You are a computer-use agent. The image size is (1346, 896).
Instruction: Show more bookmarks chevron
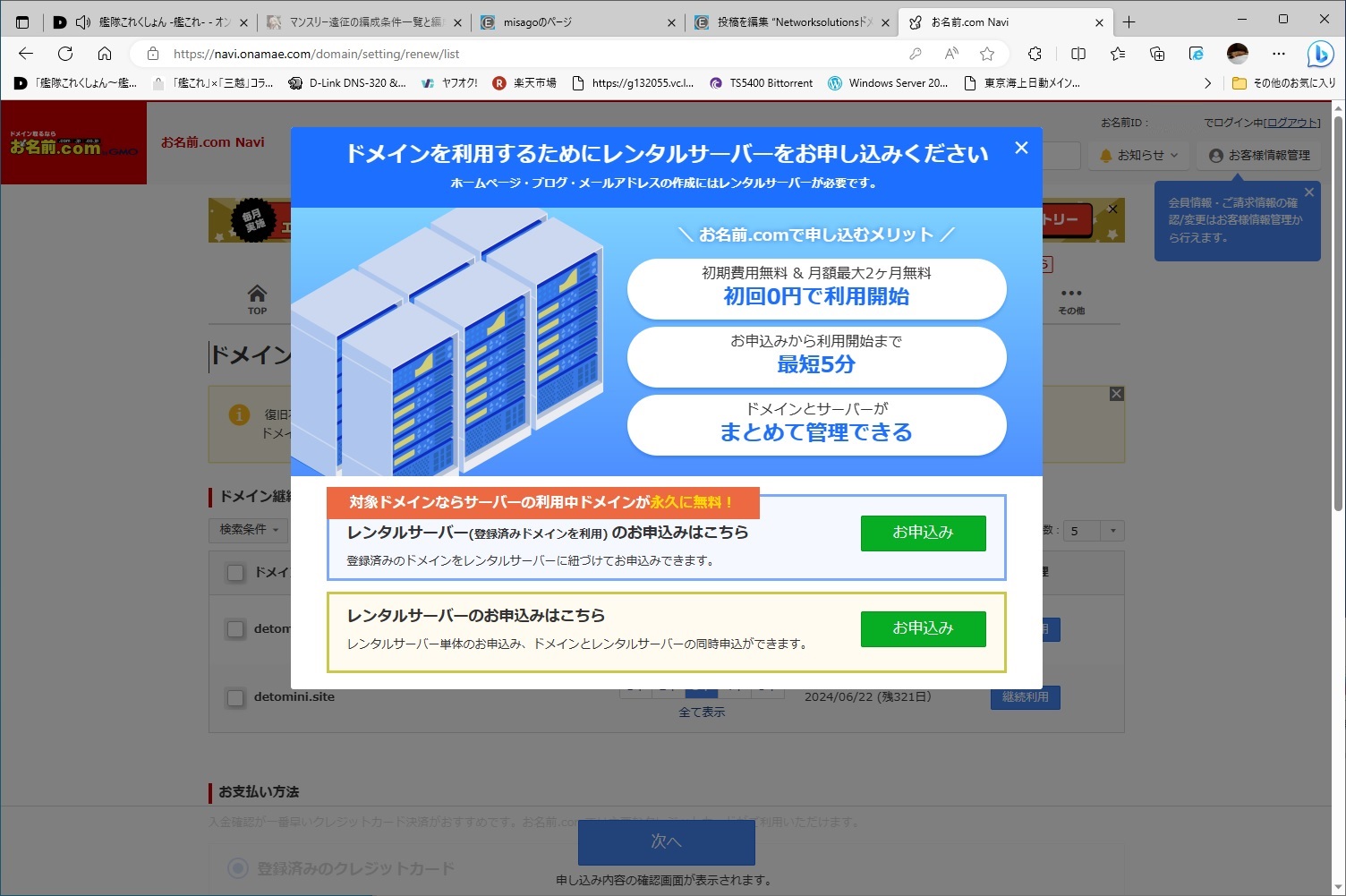pyautogui.click(x=1207, y=83)
